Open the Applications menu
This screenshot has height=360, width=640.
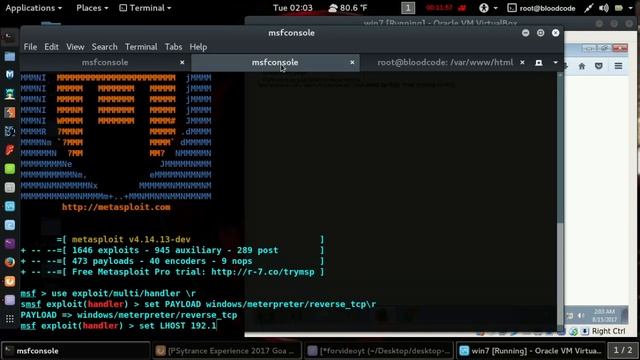[x=33, y=8]
